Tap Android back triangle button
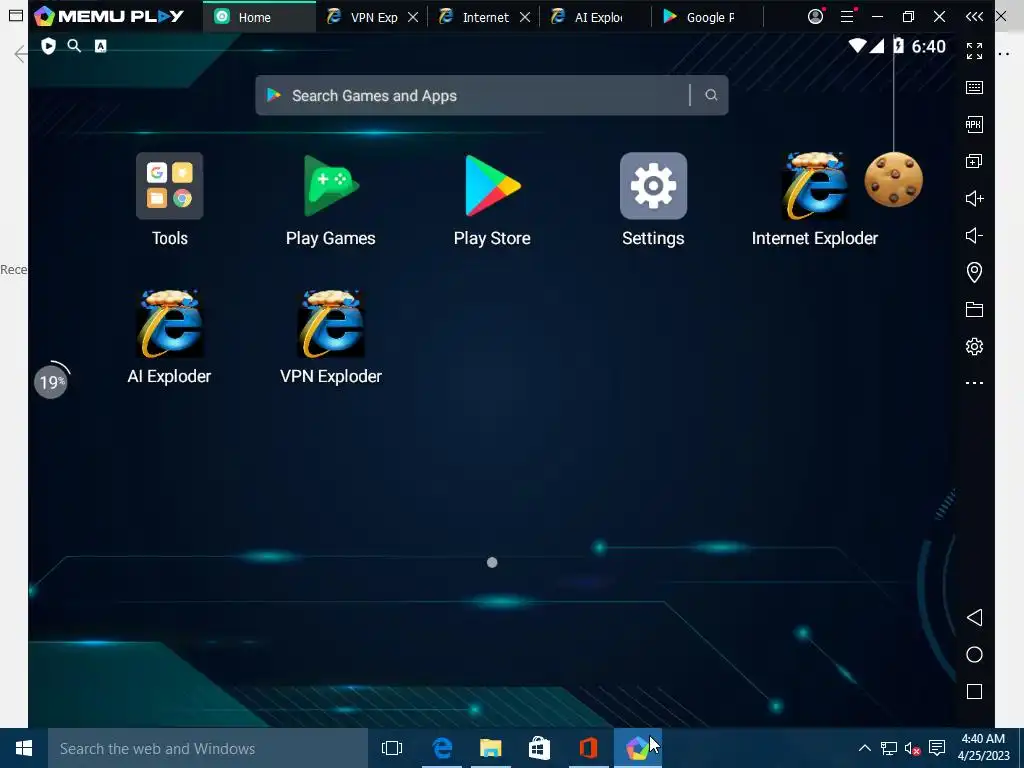 974,617
